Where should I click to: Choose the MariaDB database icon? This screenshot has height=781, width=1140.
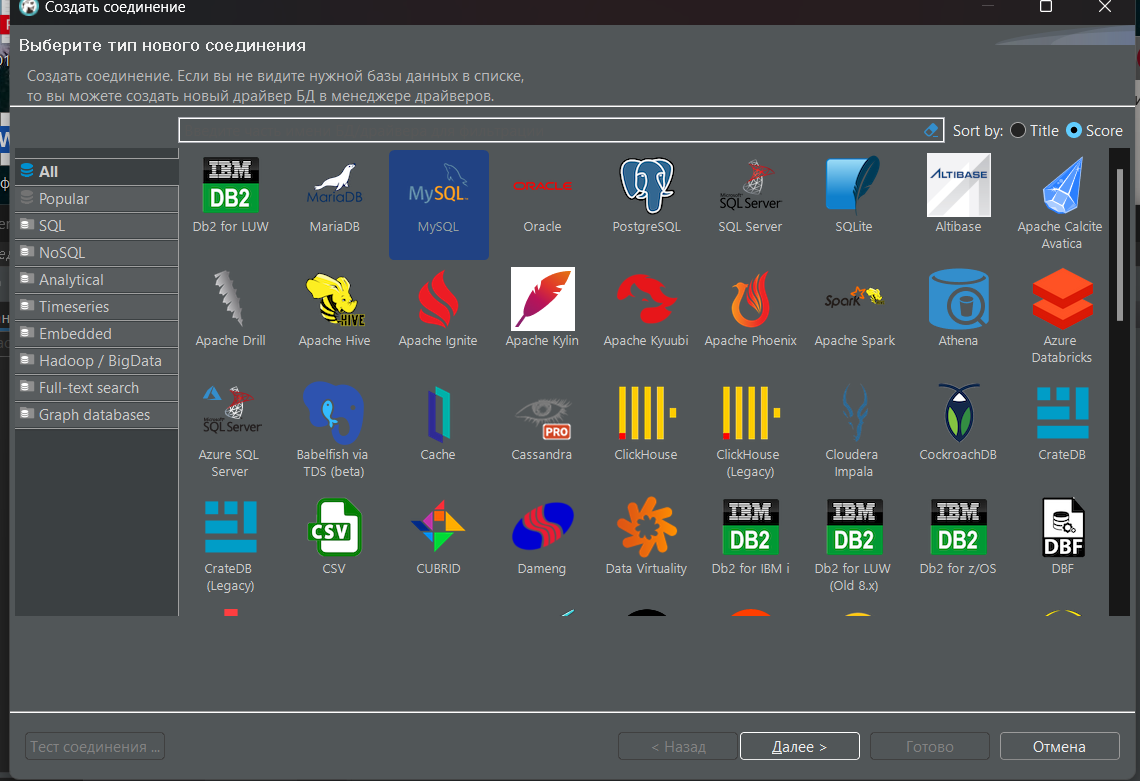click(x=334, y=185)
